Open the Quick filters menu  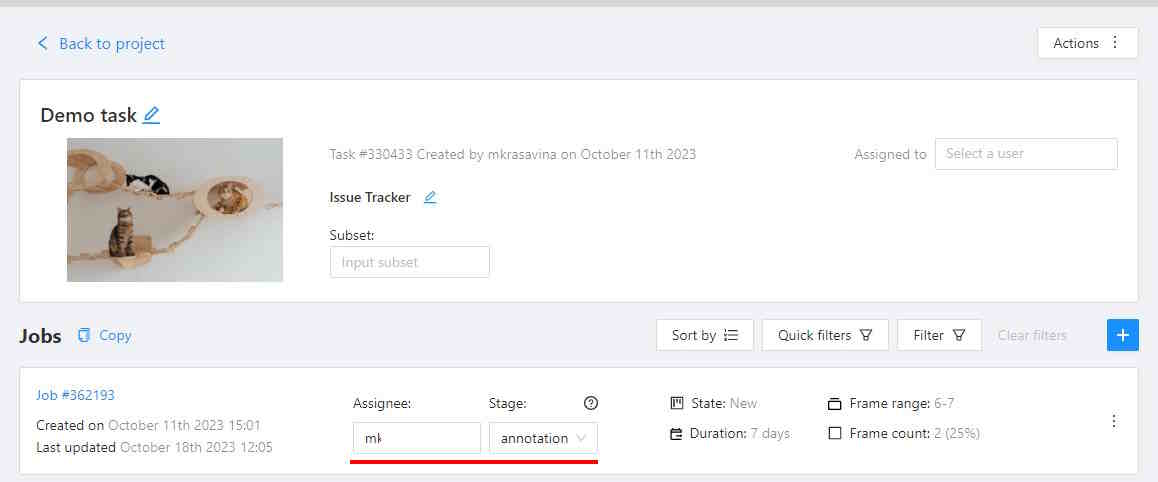(x=824, y=335)
